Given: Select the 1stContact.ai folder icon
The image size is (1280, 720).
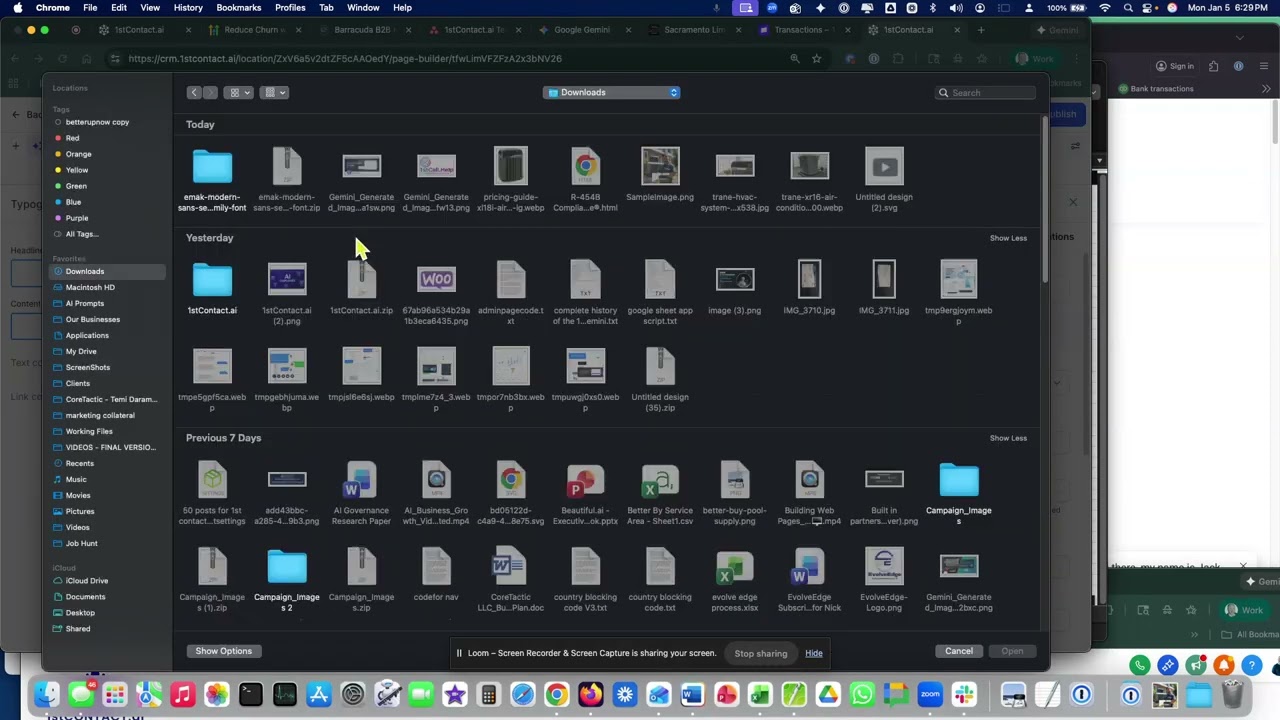Looking at the screenshot, I should 212,280.
